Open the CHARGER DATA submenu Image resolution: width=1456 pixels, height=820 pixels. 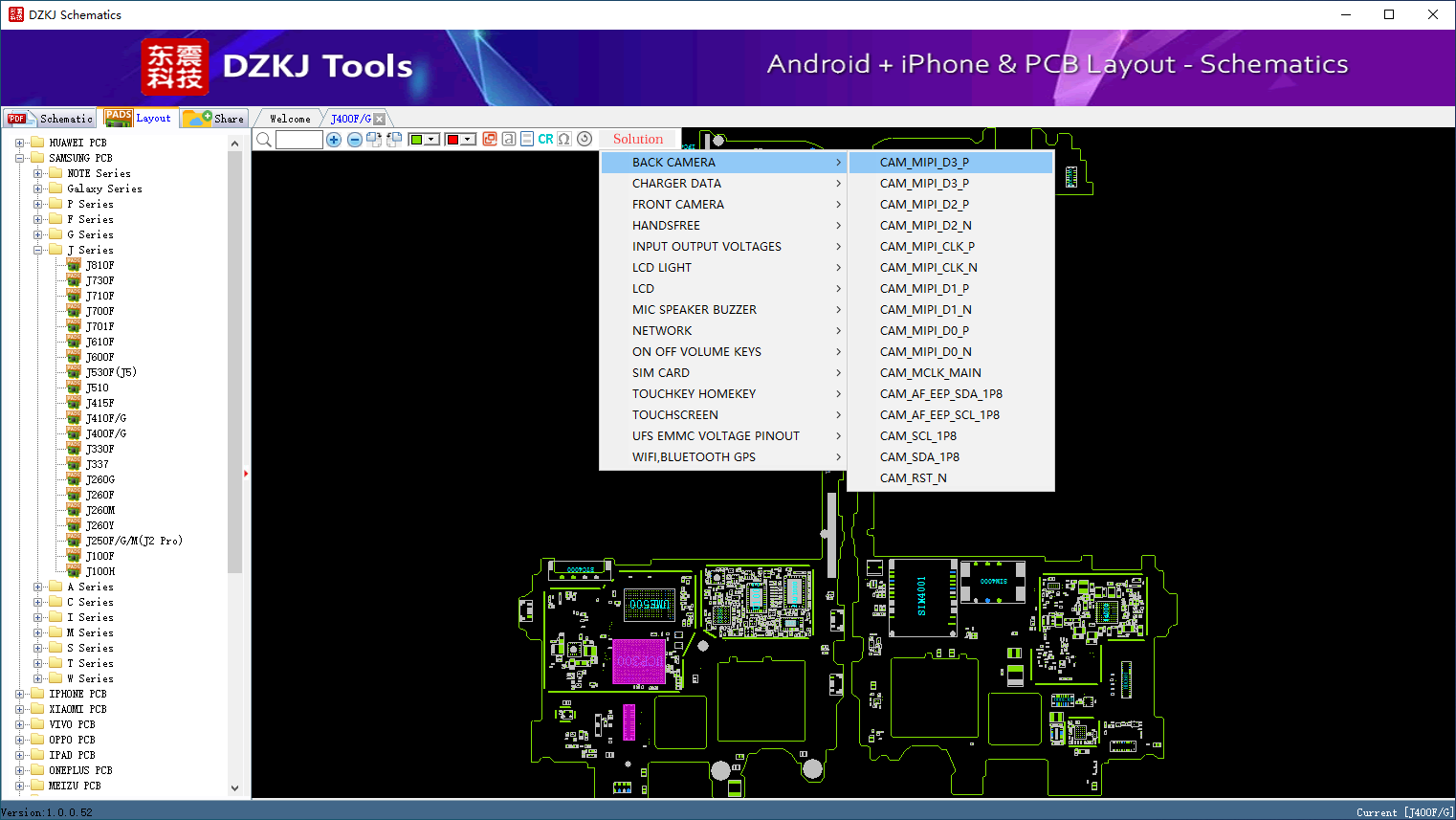pos(723,184)
